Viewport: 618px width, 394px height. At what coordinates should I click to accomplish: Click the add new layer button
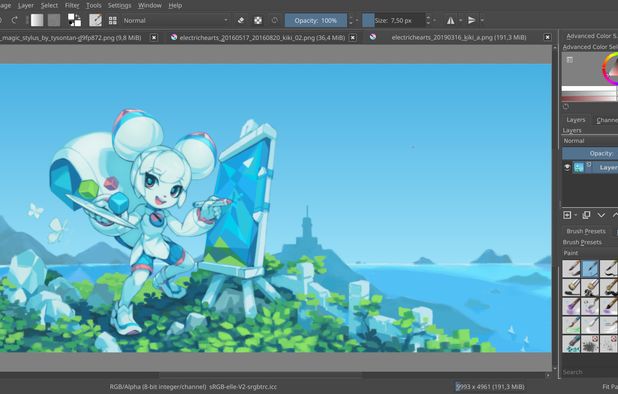click(567, 215)
